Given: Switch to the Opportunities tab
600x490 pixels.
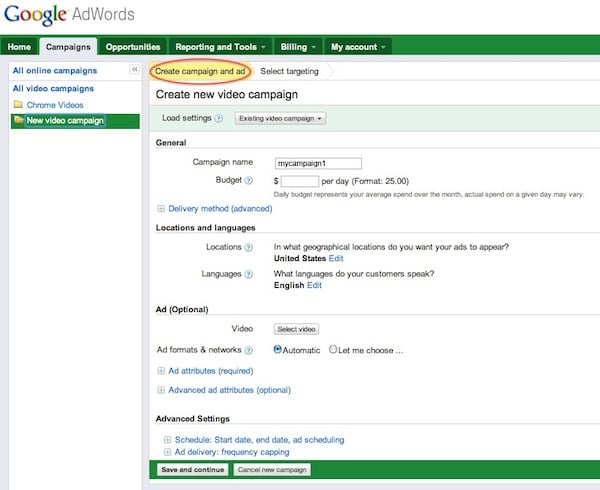Looking at the screenshot, I should tap(133, 47).
